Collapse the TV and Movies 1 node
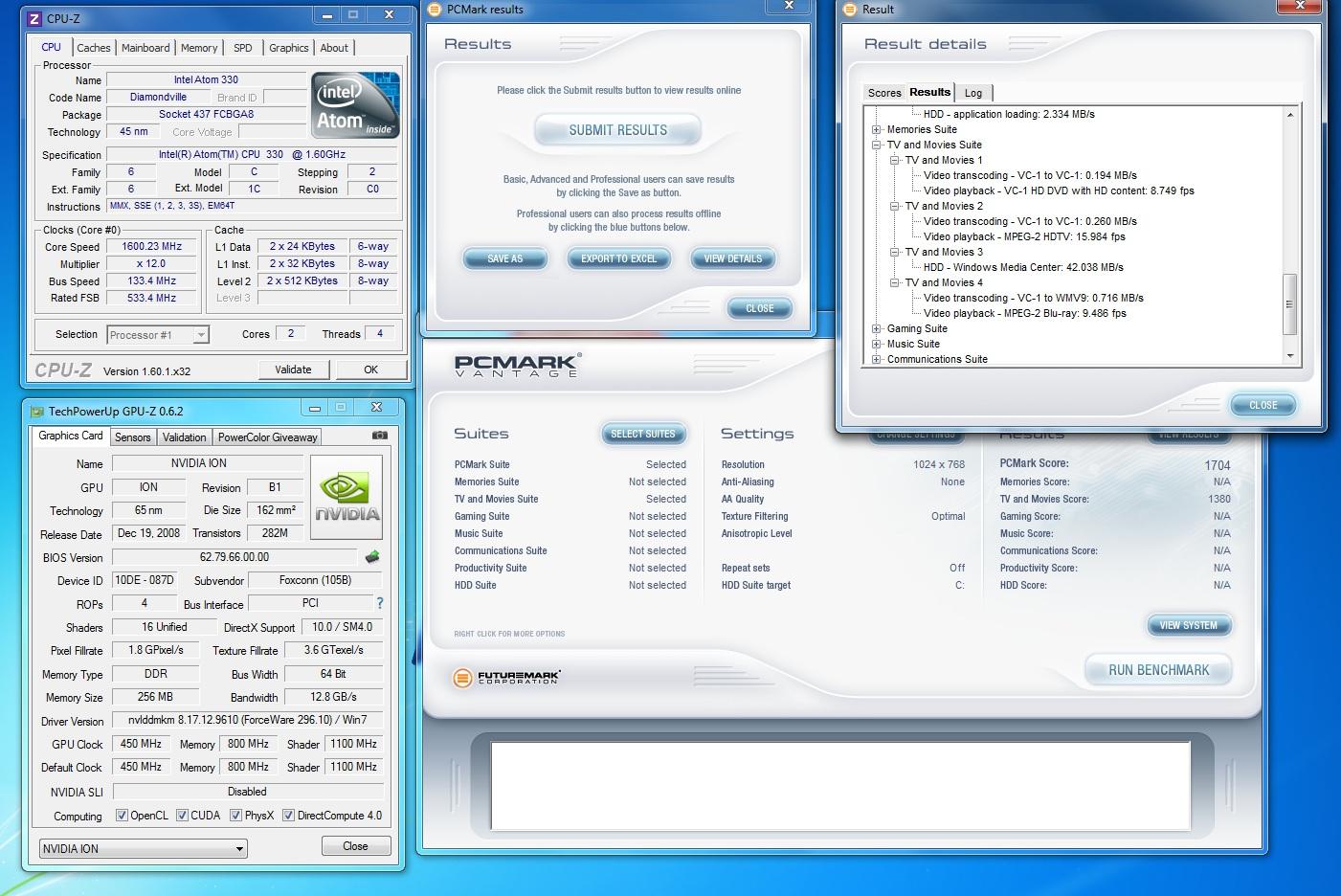Image resolution: width=1341 pixels, height=896 pixels. click(894, 160)
